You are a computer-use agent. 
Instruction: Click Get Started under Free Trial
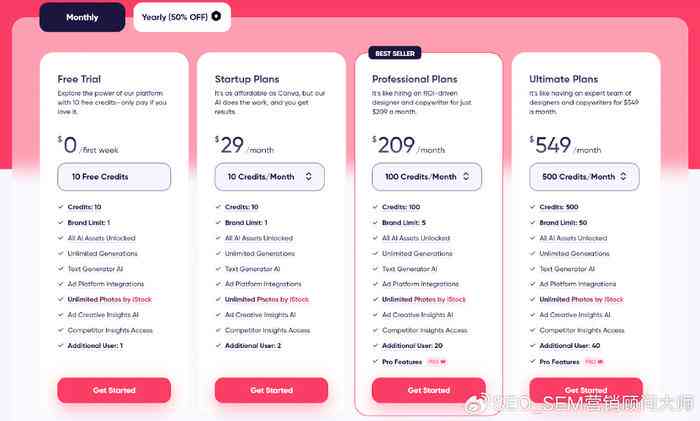click(x=114, y=390)
